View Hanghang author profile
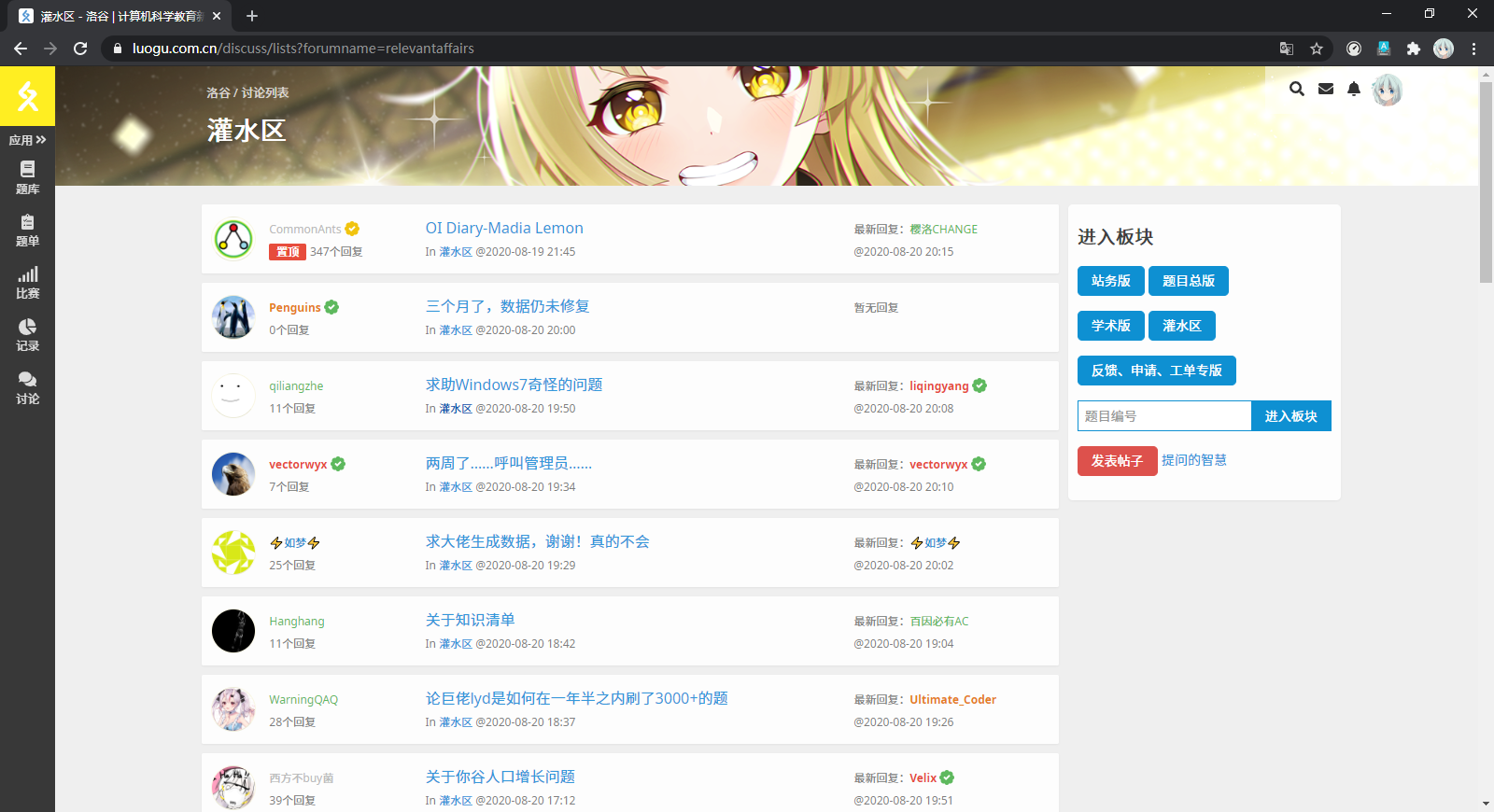 tap(297, 621)
